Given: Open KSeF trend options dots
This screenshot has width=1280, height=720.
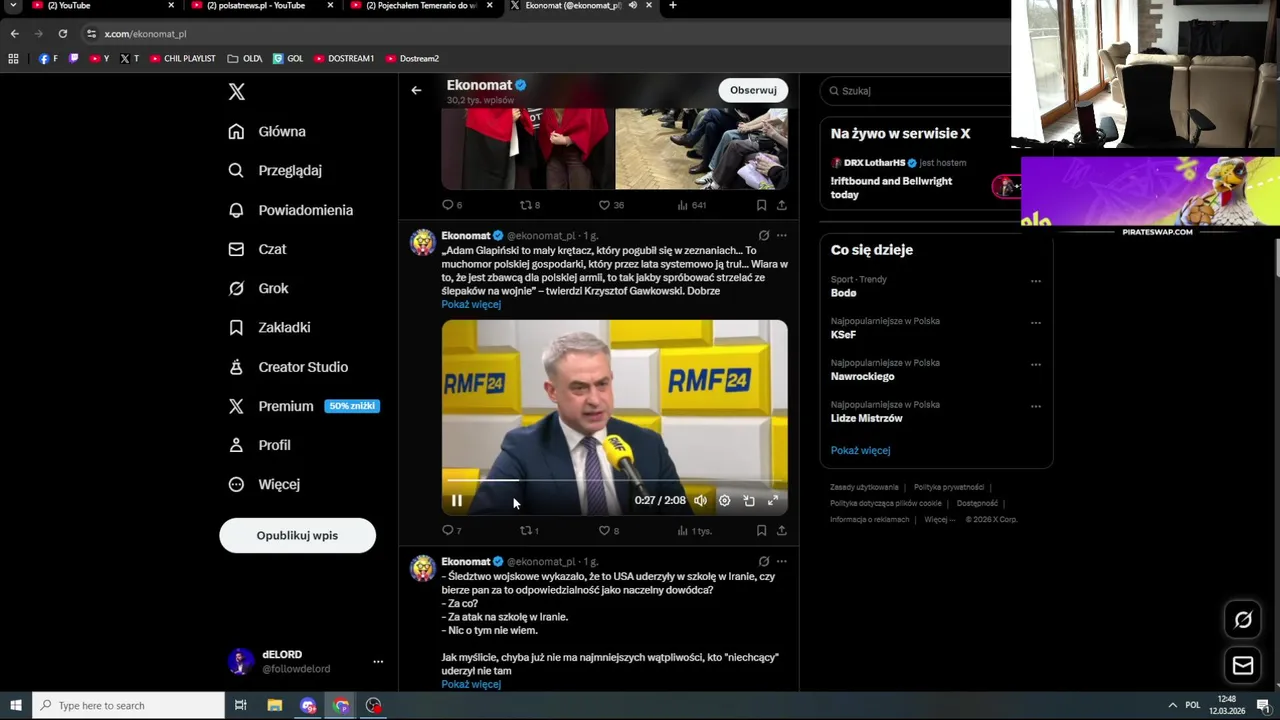Looking at the screenshot, I should click(1036, 323).
